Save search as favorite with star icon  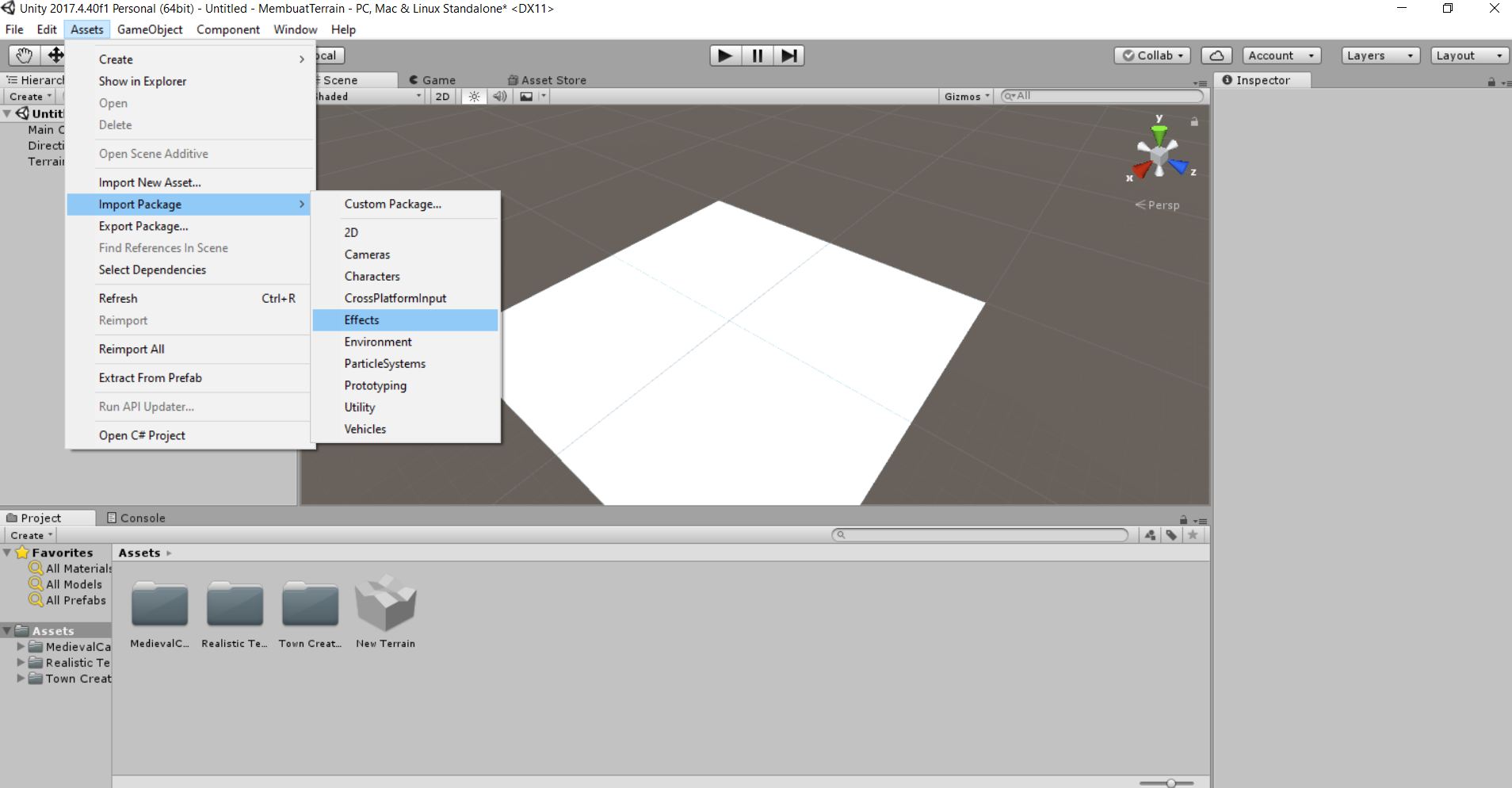click(1194, 535)
